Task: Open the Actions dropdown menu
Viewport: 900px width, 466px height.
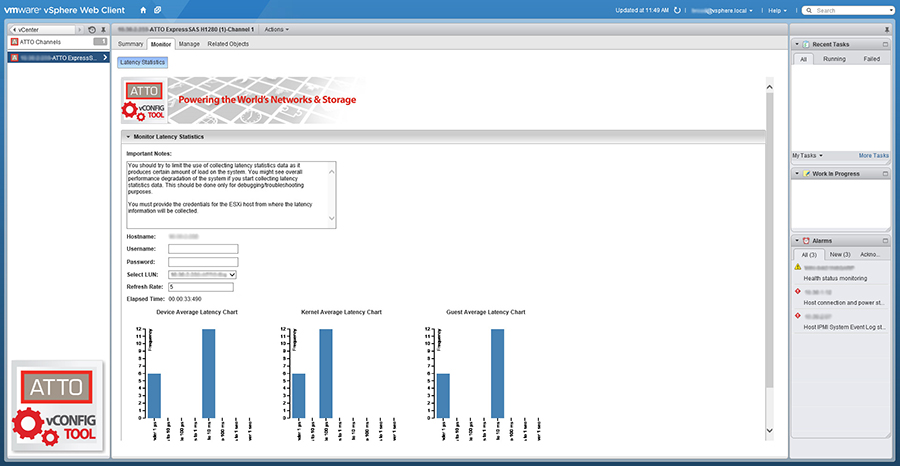Action: (277, 29)
